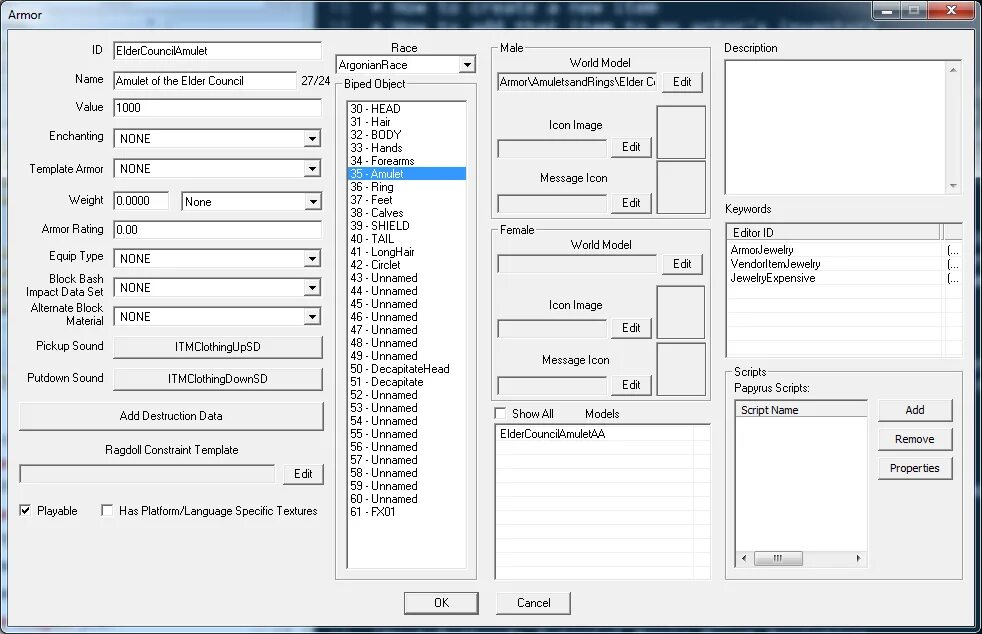This screenshot has width=982, height=634.
Task: Select 36 - Ring biped slot
Action: point(406,187)
